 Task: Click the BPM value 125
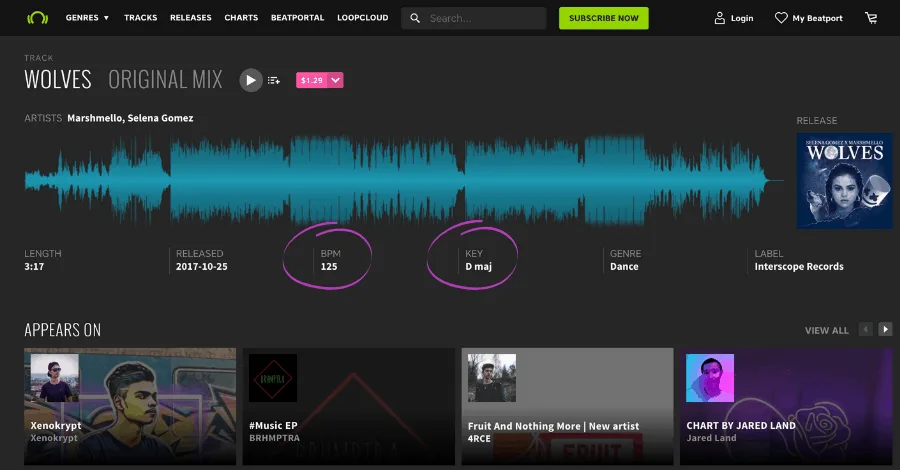[x=329, y=267]
